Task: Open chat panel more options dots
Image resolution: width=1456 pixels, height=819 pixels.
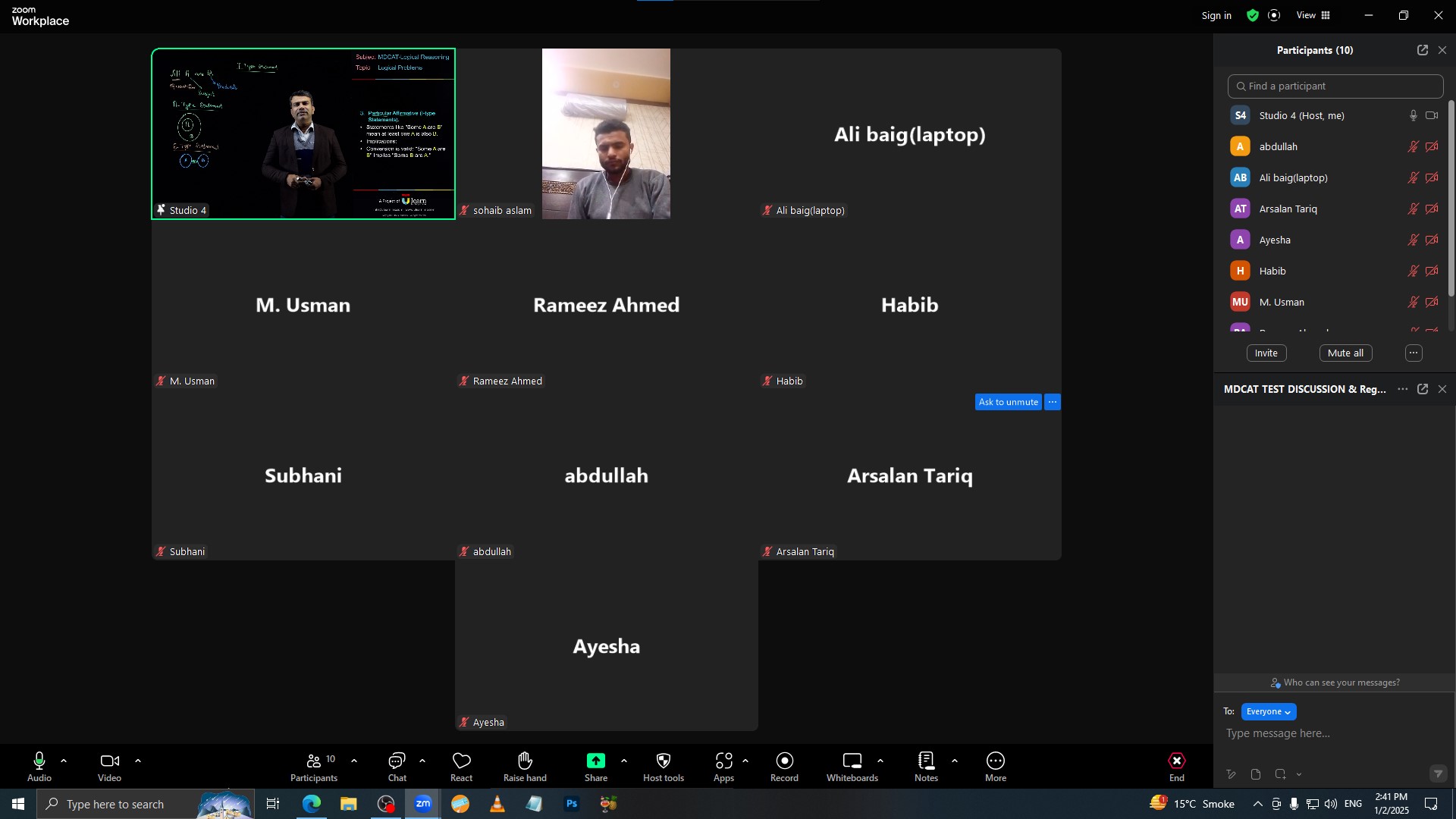Action: pos(1403,389)
